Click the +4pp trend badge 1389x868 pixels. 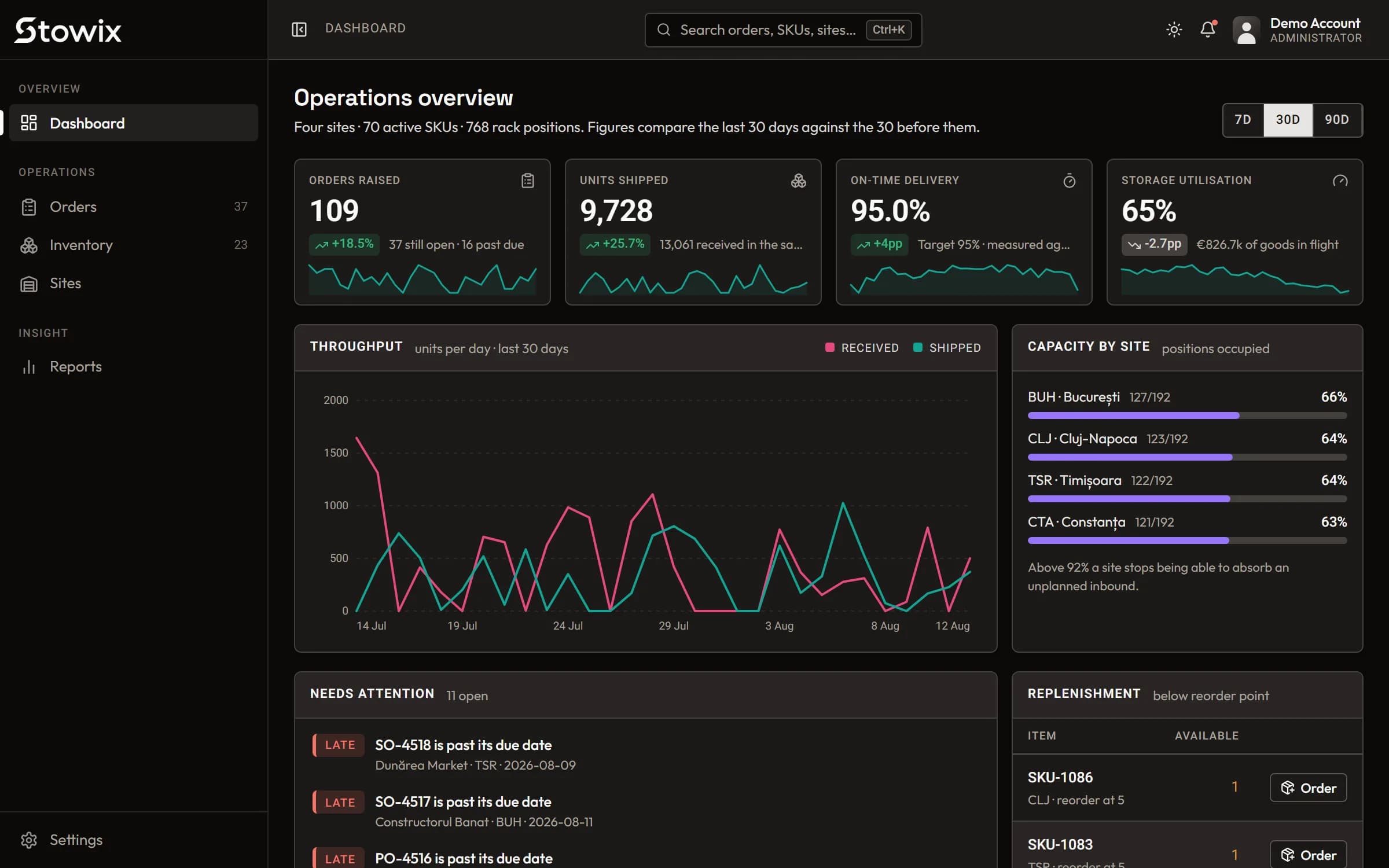pos(879,244)
